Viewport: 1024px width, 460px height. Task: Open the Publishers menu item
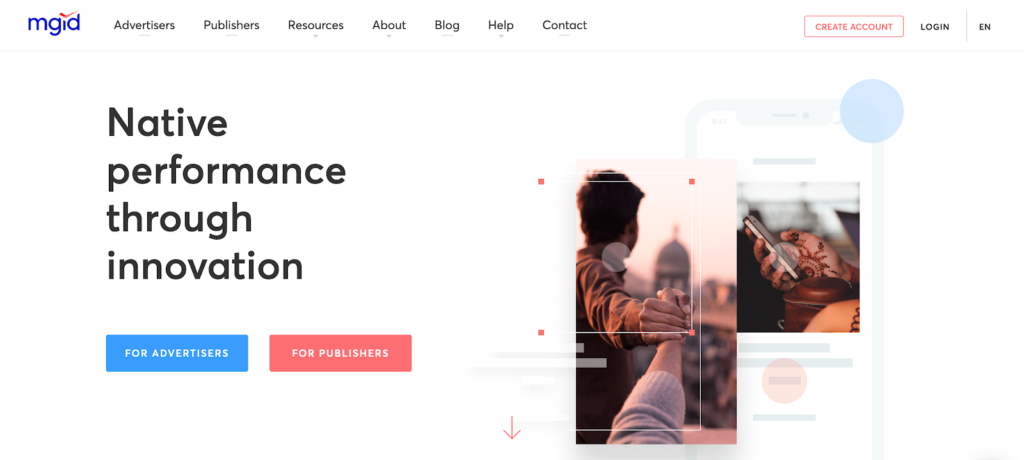tap(231, 25)
